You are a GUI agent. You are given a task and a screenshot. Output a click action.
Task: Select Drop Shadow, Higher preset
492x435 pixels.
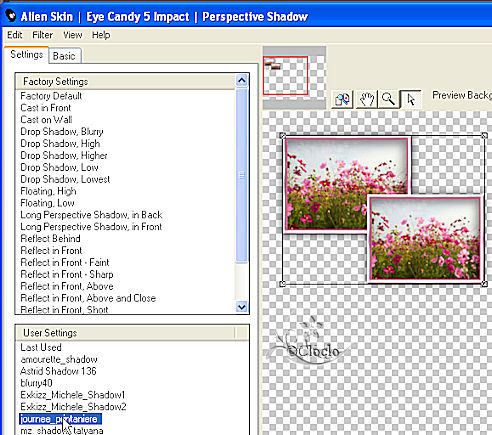point(64,156)
